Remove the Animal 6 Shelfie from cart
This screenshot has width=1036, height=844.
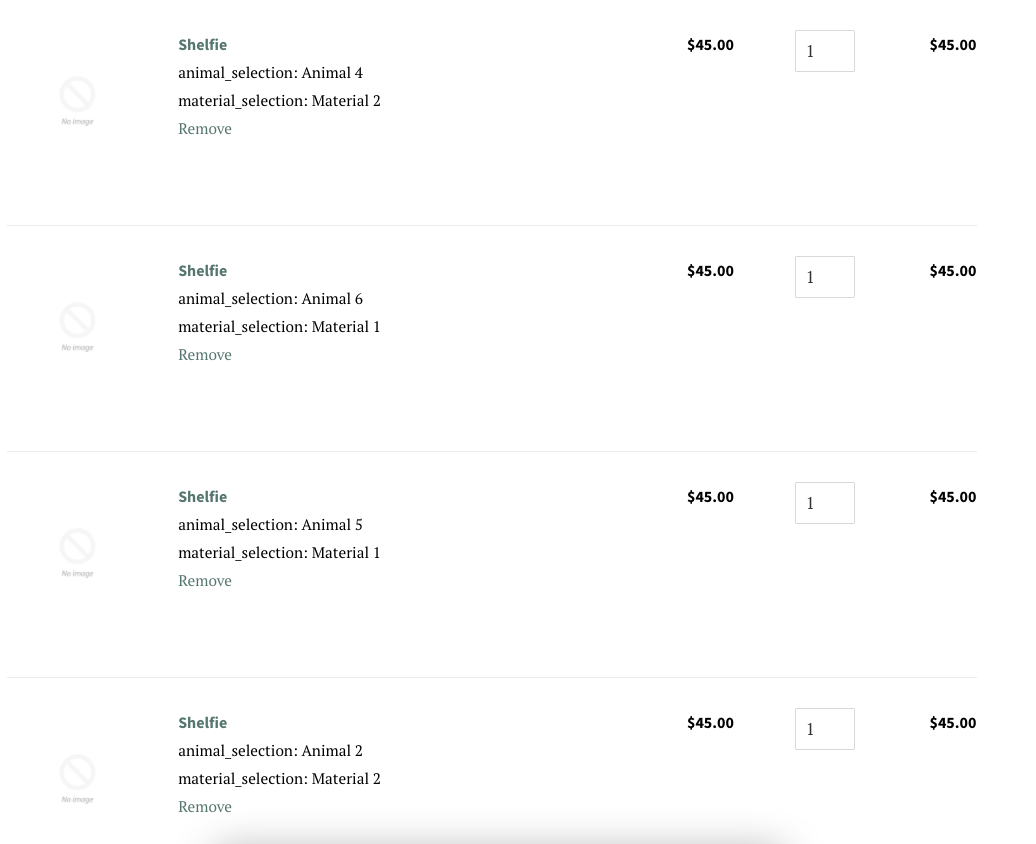coord(205,355)
